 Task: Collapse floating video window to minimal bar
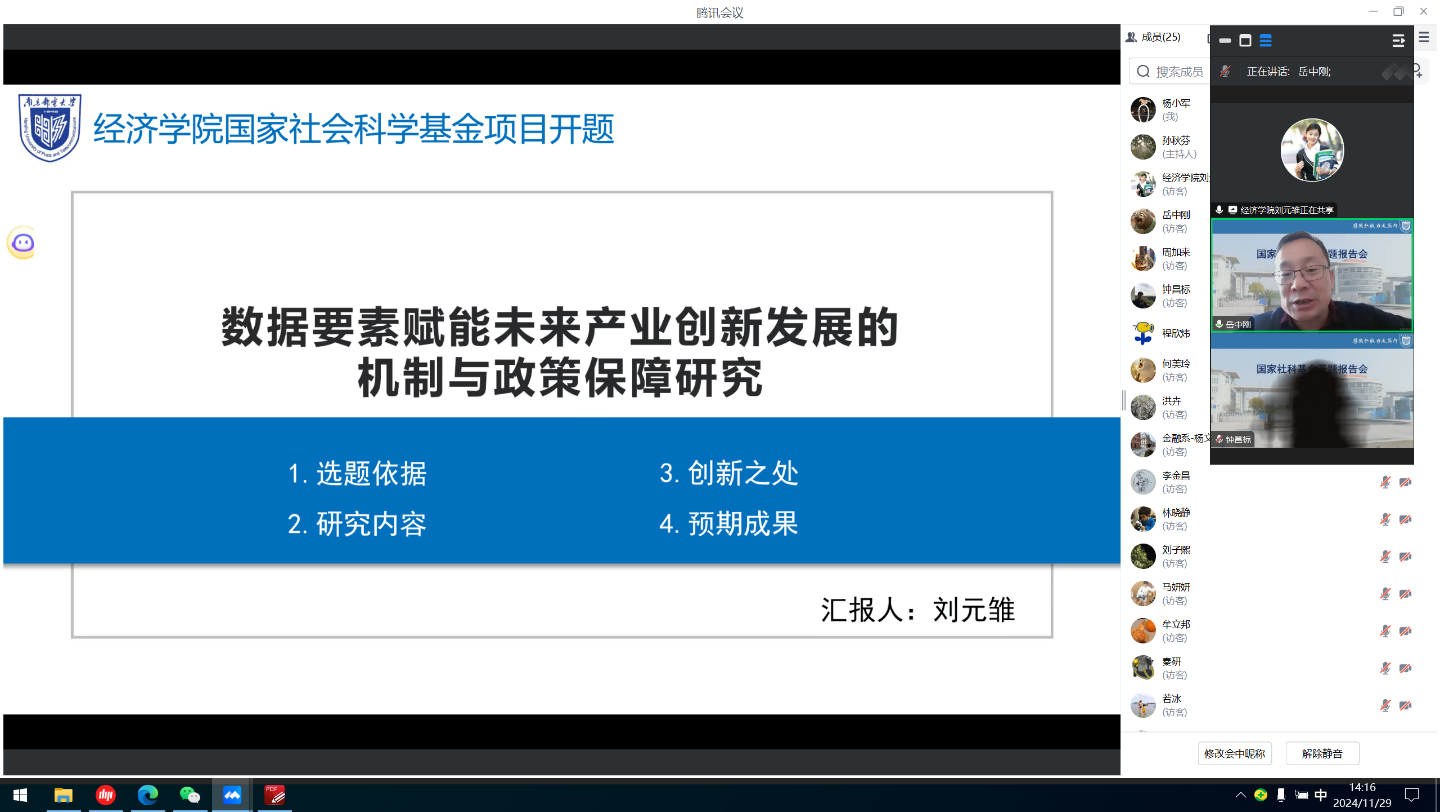tap(1225, 41)
